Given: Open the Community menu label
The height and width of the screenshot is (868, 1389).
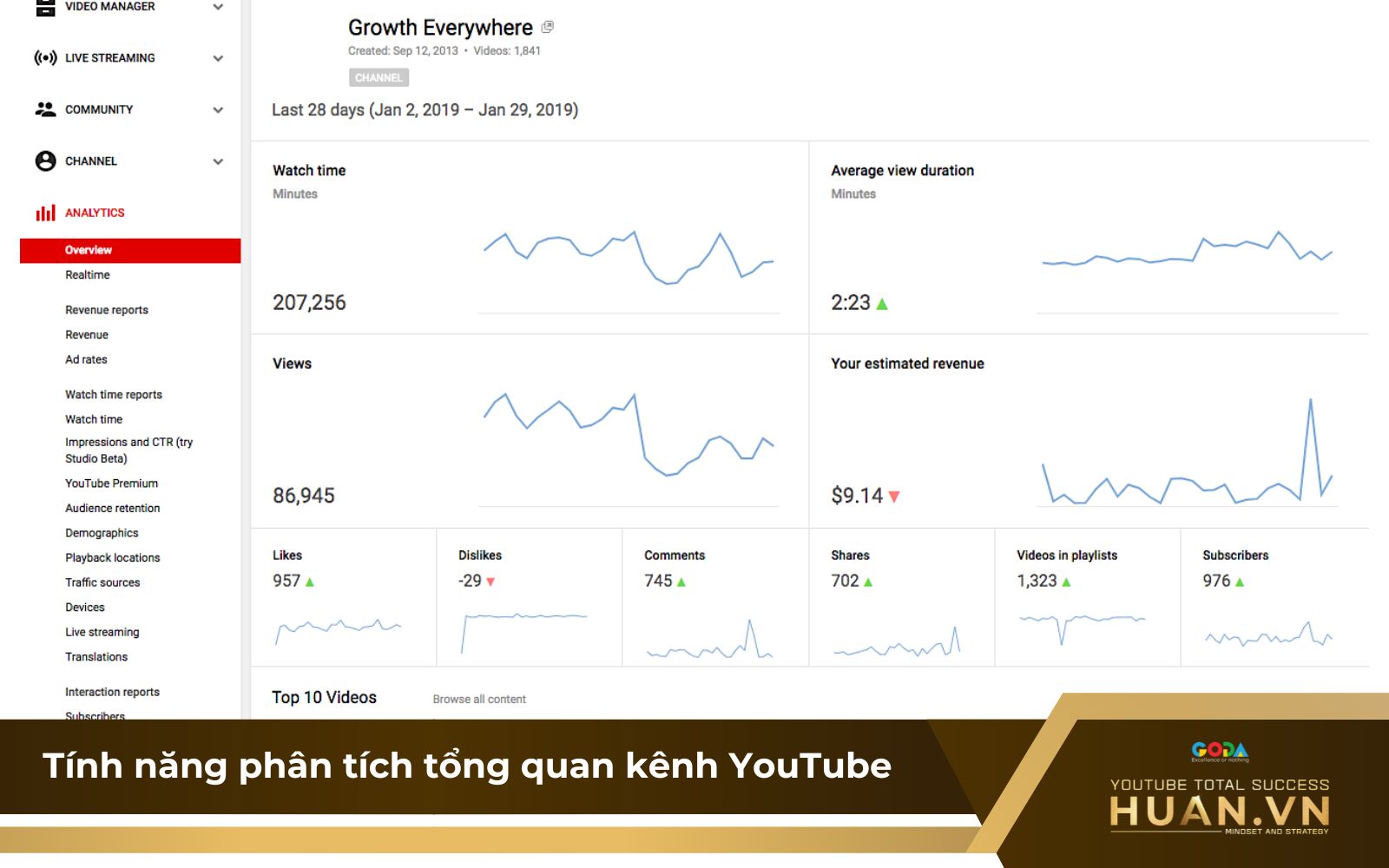Looking at the screenshot, I should pos(99,109).
